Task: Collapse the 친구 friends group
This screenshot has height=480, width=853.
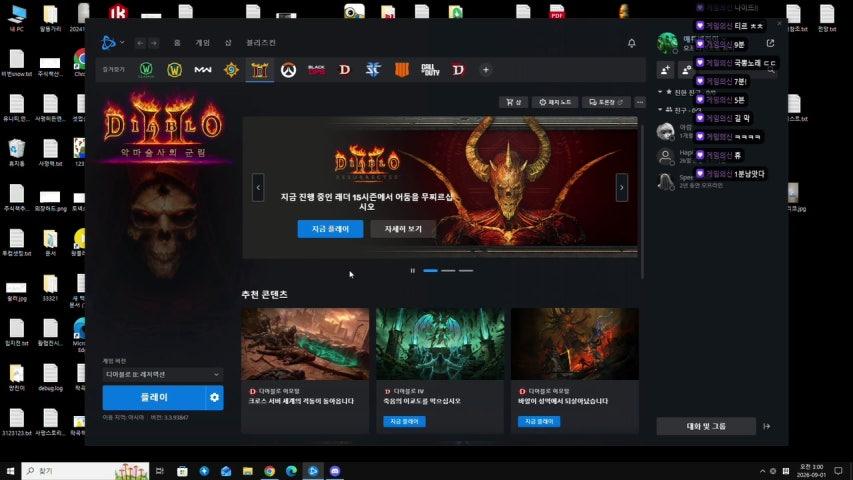Action: point(660,109)
